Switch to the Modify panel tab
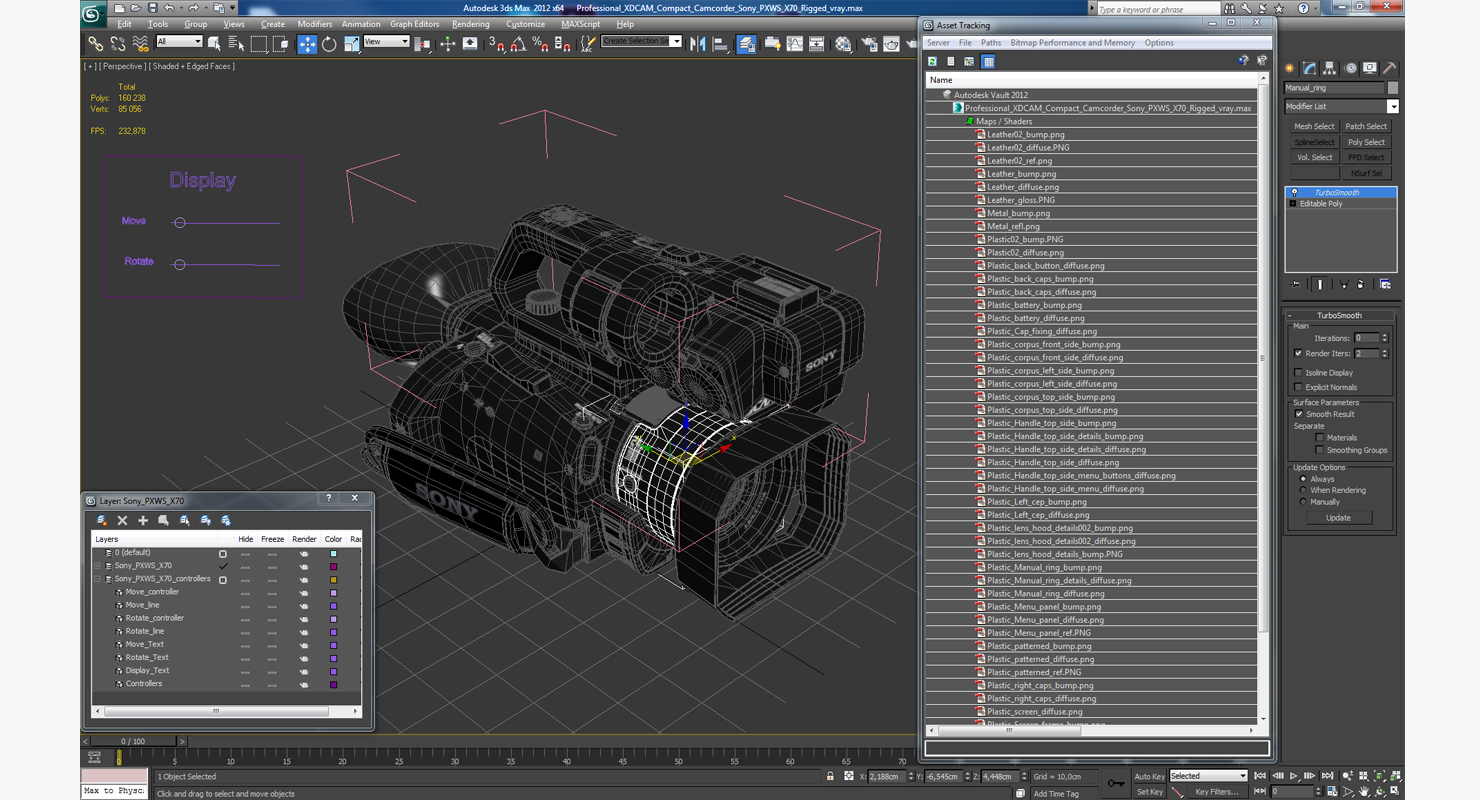 [1310, 68]
